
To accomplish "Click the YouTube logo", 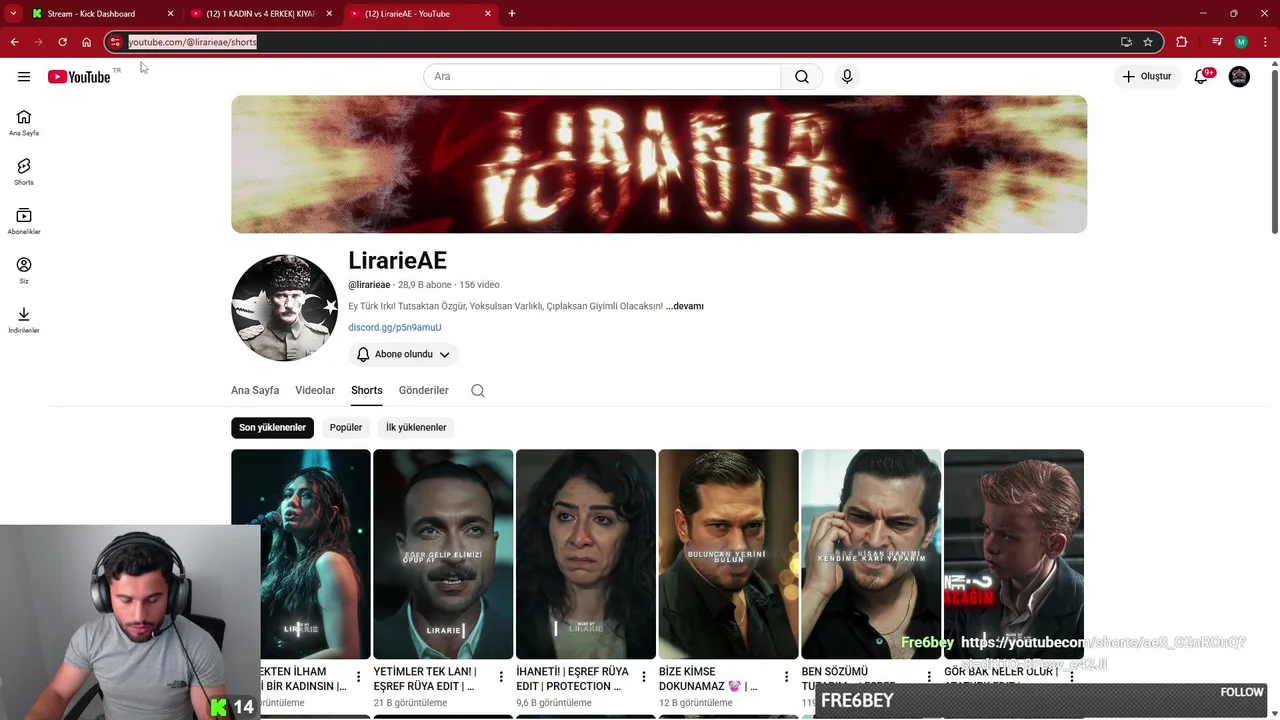I will pyautogui.click(x=79, y=77).
